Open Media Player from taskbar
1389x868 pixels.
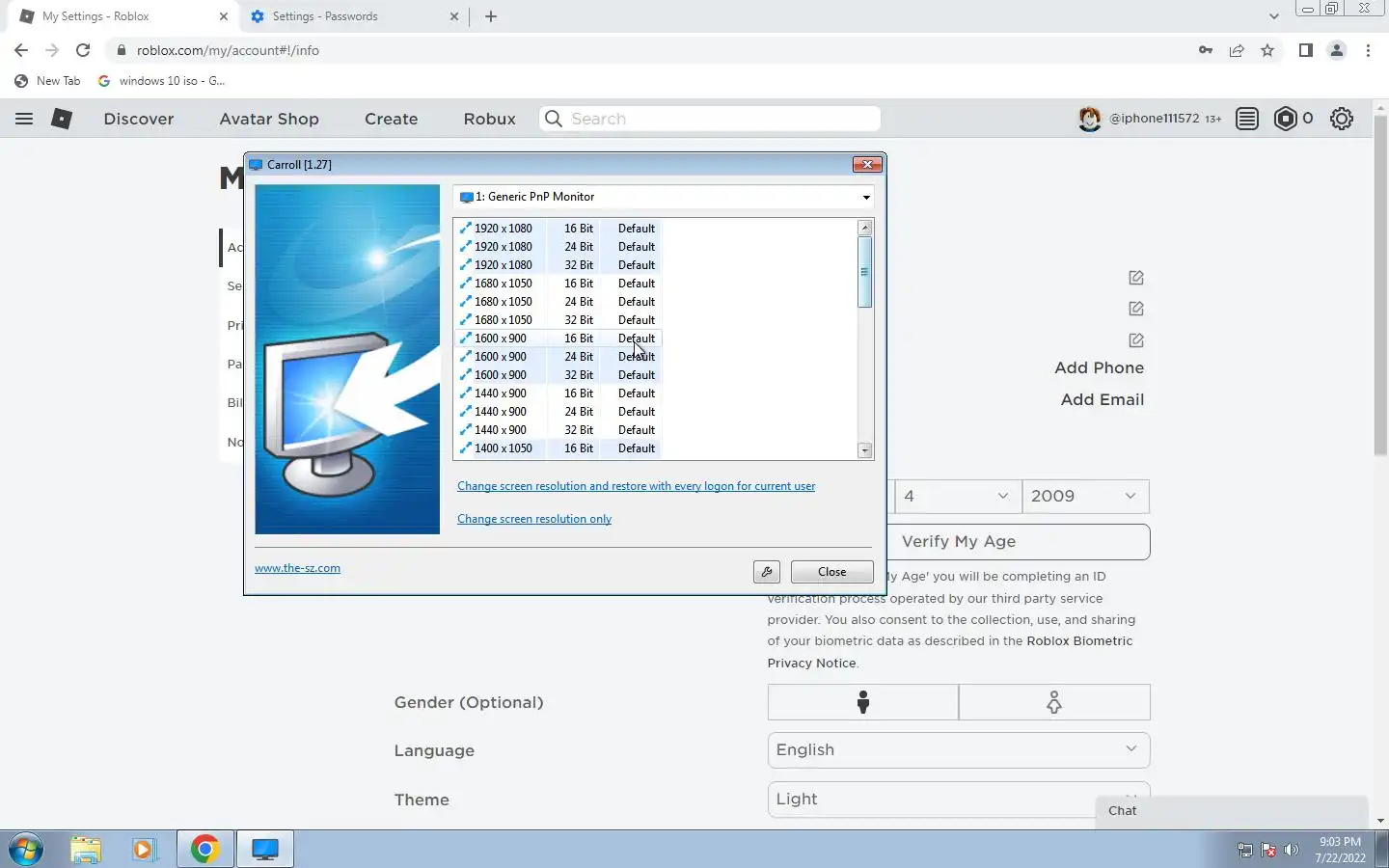point(145,850)
